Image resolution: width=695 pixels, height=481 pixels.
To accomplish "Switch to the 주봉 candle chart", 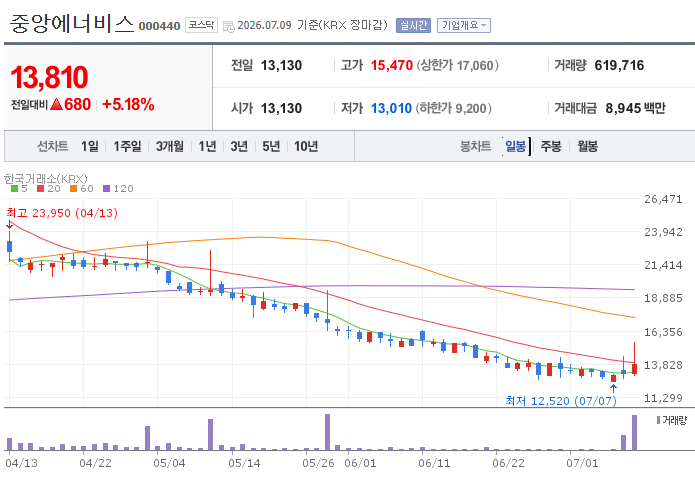I will tap(551, 146).
